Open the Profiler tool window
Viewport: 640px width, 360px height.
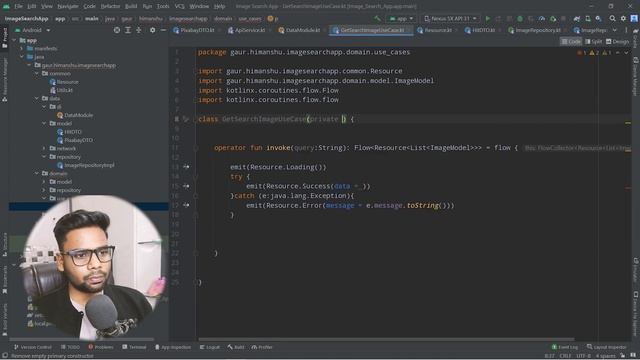tap(262, 347)
